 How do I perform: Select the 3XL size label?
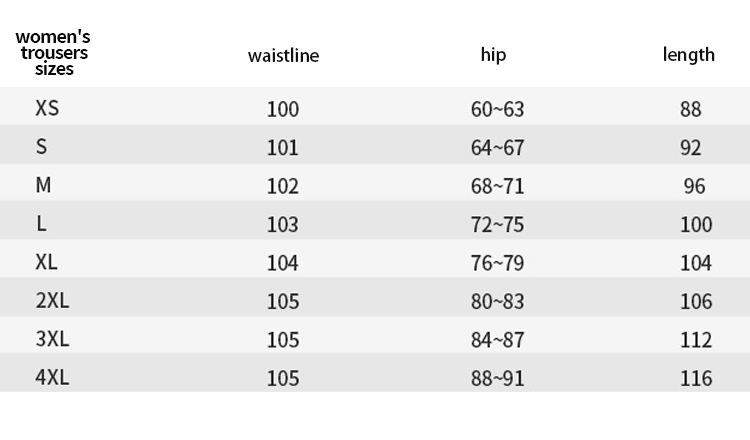52,339
